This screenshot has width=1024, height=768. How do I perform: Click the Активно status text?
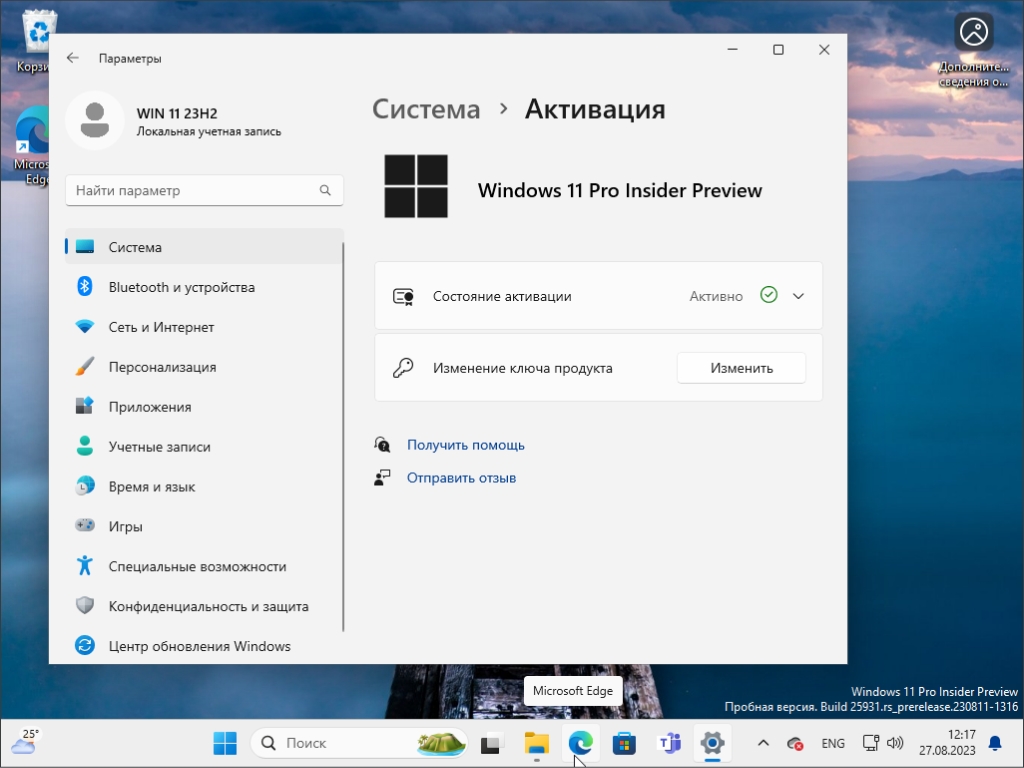pos(716,296)
